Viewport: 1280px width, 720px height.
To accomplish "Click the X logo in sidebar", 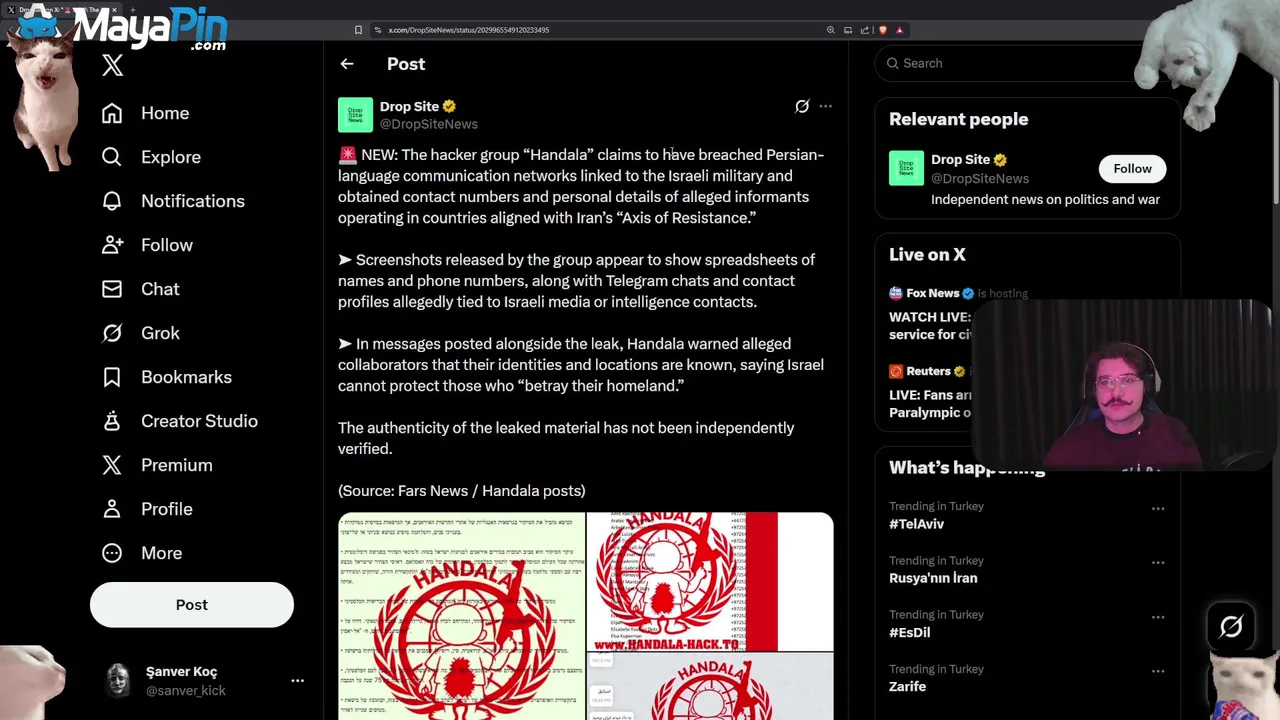I will (x=112, y=66).
